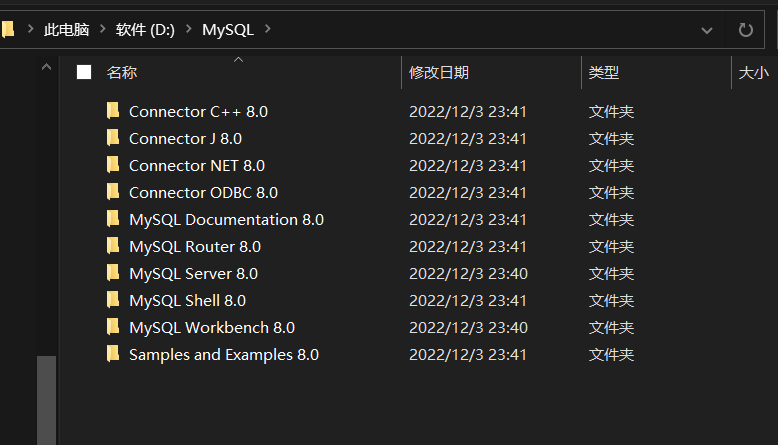Sort files by 大小 column
778x445 pixels.
[x=753, y=73]
